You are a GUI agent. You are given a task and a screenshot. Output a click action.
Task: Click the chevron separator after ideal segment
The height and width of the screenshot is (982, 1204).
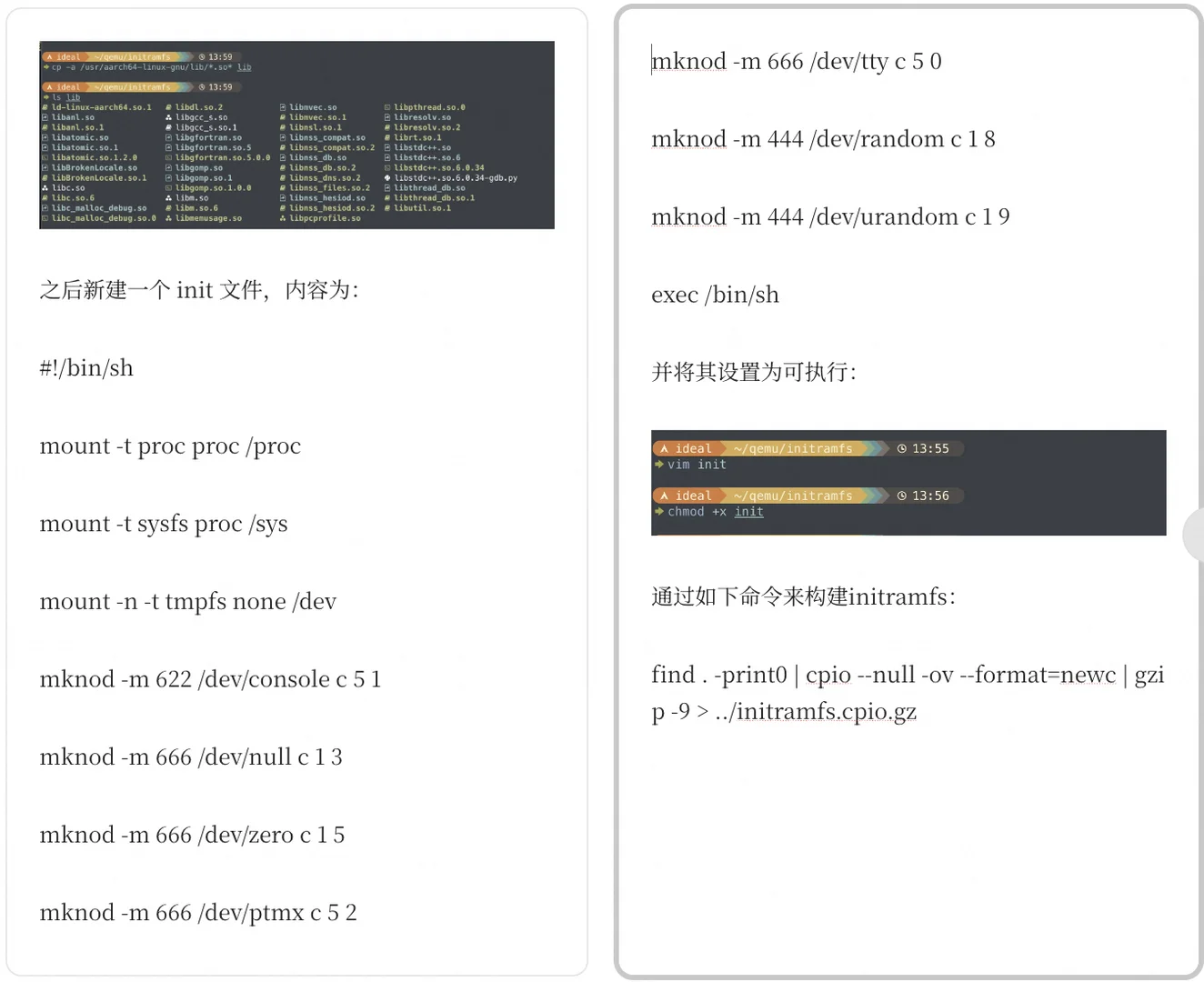coord(86,56)
